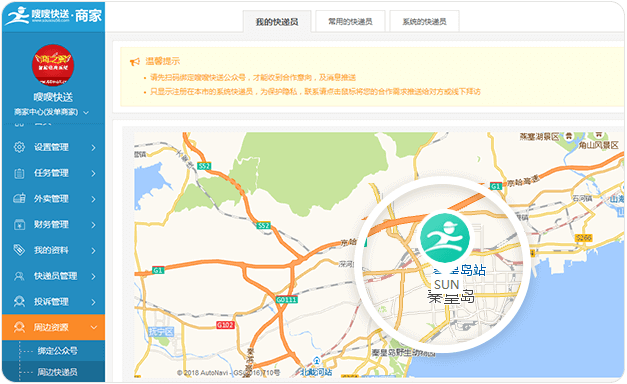Screen dimensions: 627x384
Task: Click the 燕塞湖景区 label on map
Action: (x=539, y=137)
